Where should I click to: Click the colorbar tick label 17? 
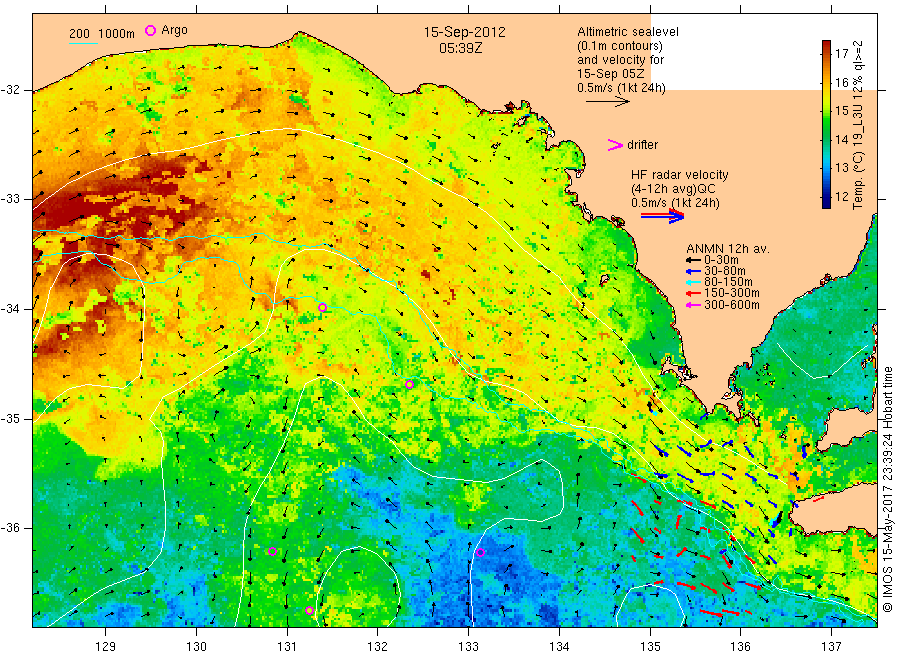(841, 53)
